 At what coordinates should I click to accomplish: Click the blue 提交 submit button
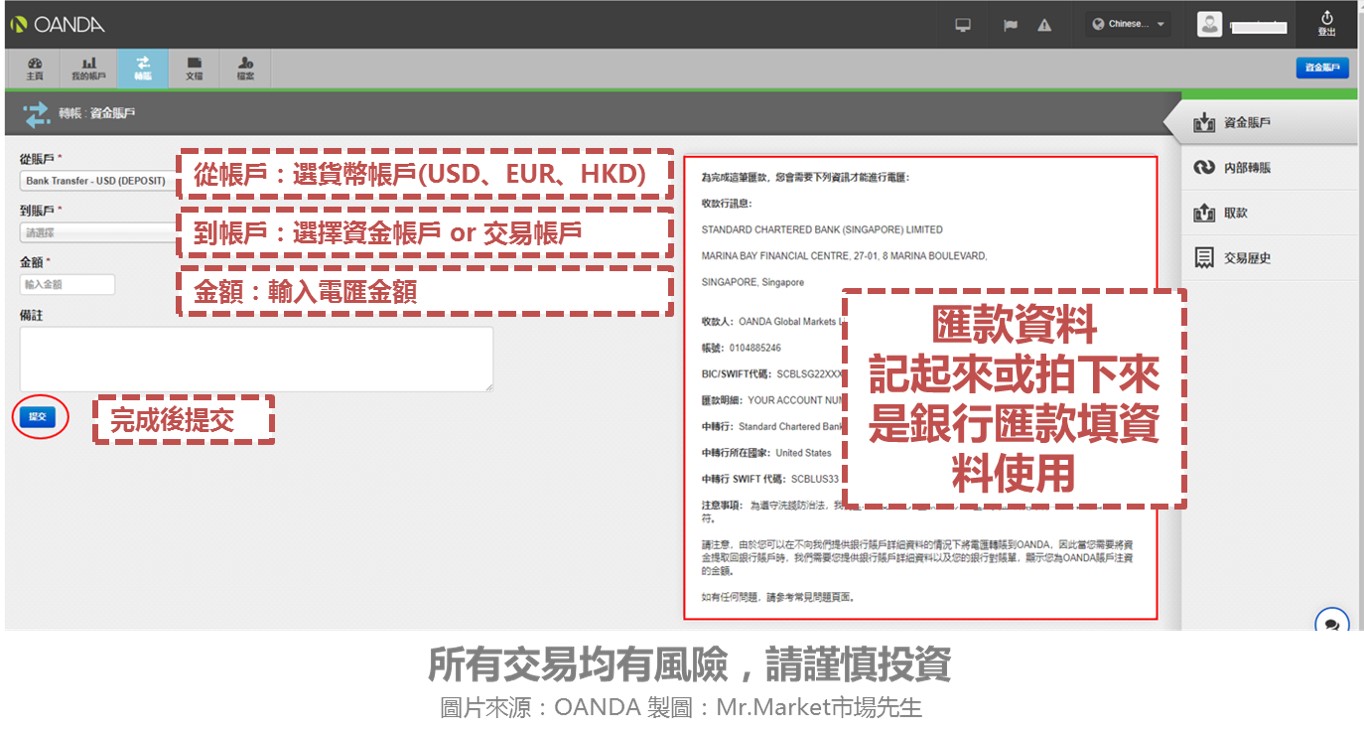(37, 416)
